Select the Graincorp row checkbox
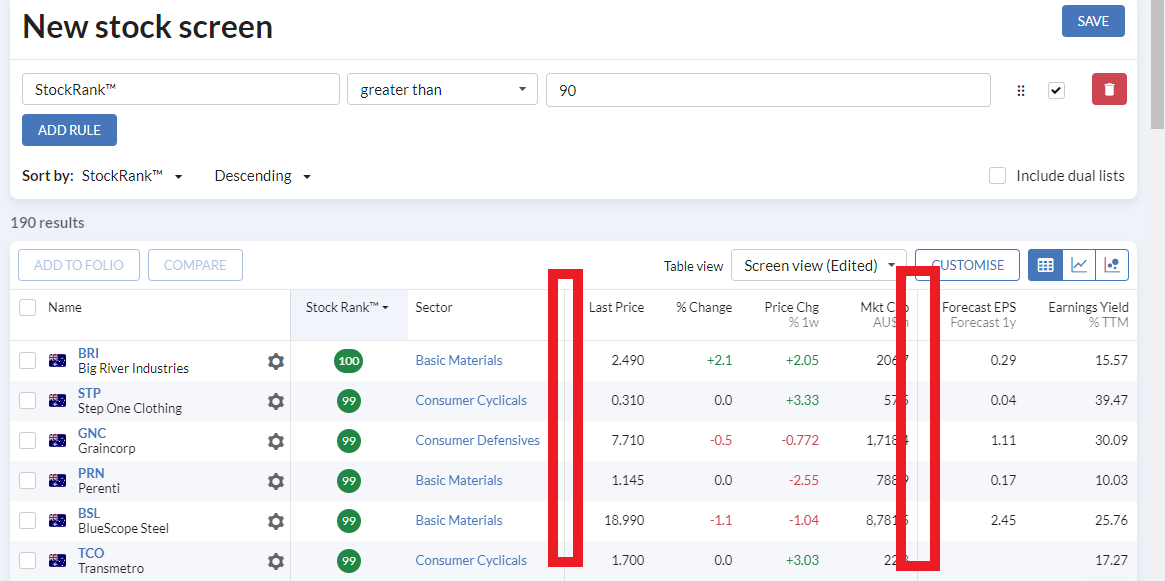Image resolution: width=1165 pixels, height=581 pixels. (x=27, y=441)
